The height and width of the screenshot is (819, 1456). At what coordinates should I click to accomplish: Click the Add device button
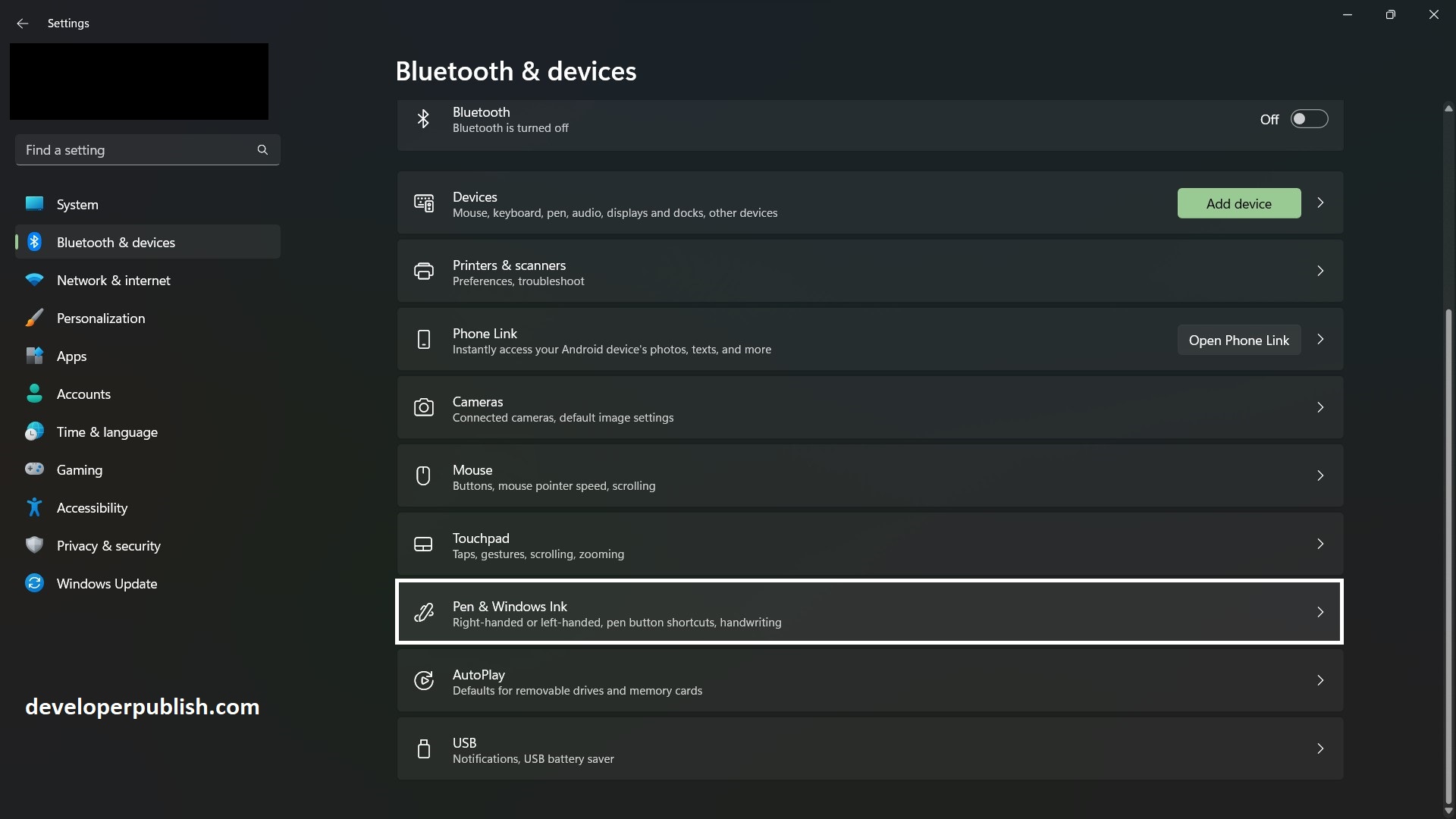click(1238, 203)
